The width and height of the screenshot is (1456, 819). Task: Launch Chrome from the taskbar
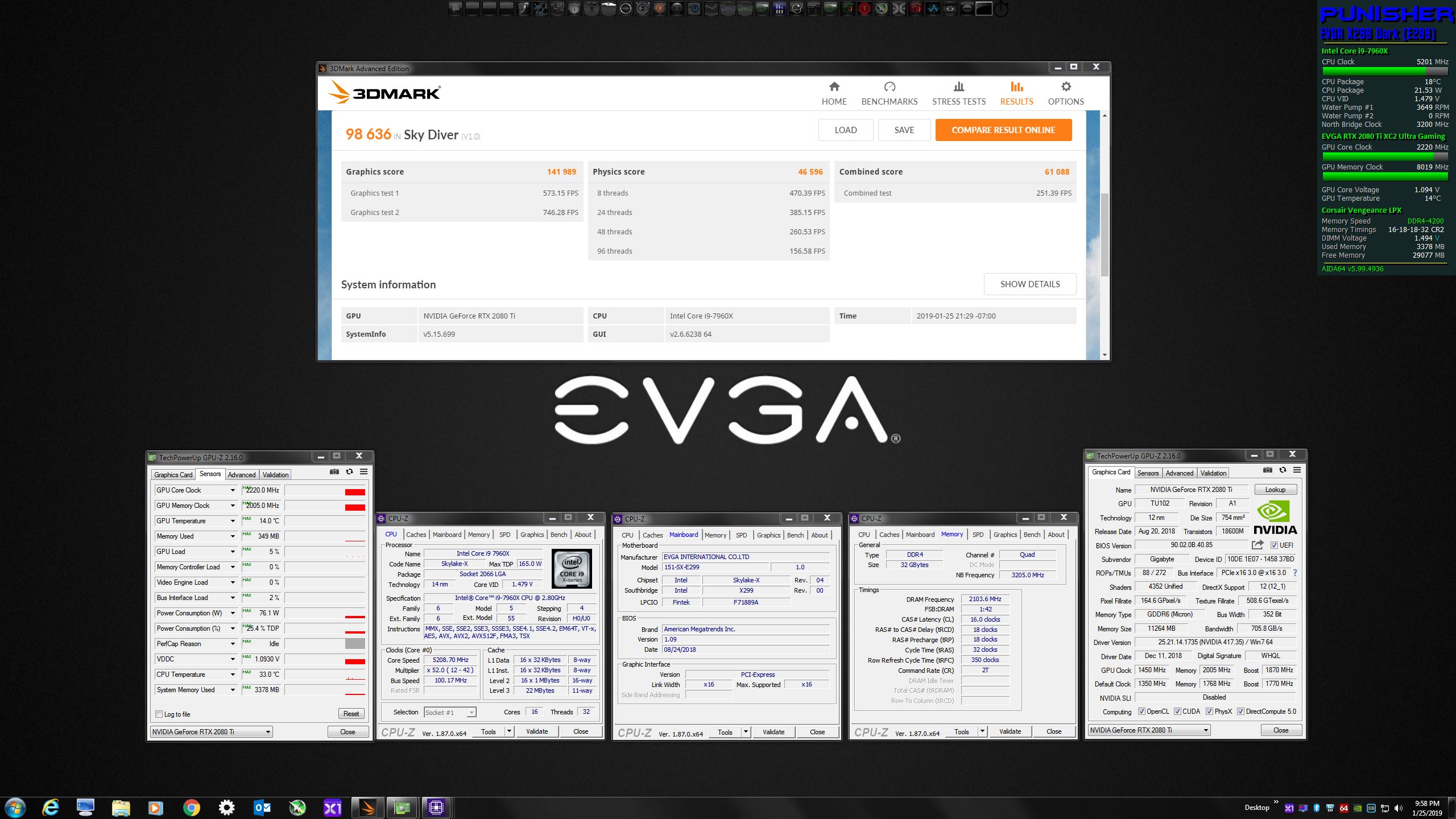pos(191,807)
